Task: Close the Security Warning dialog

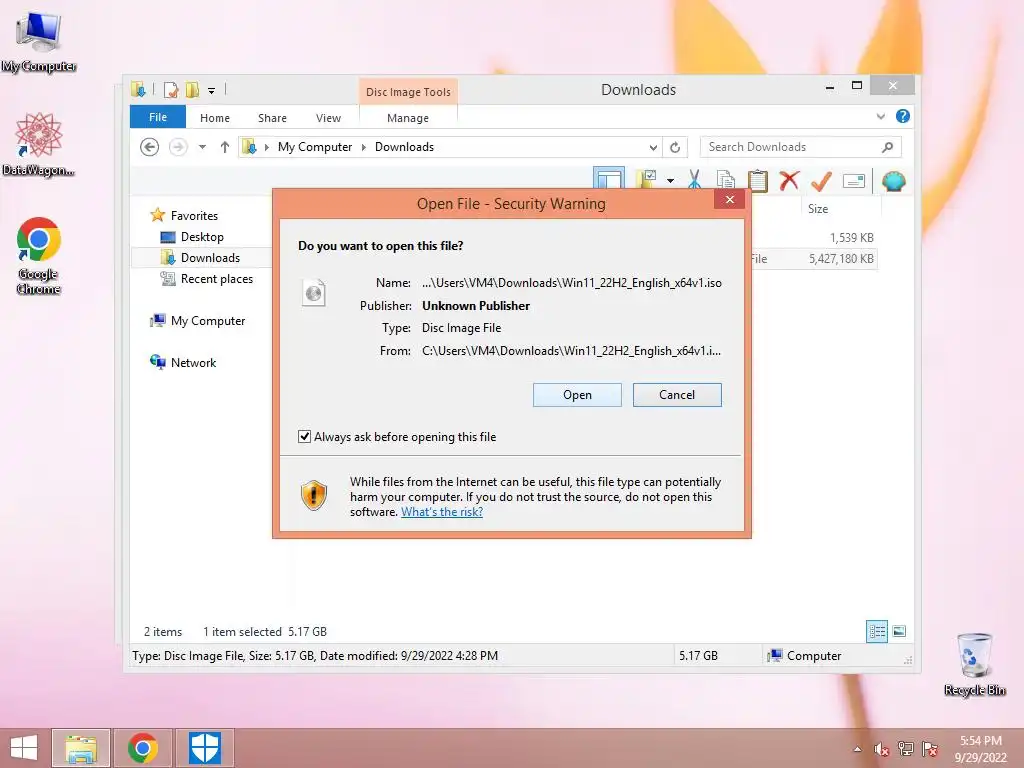Action: click(x=729, y=200)
